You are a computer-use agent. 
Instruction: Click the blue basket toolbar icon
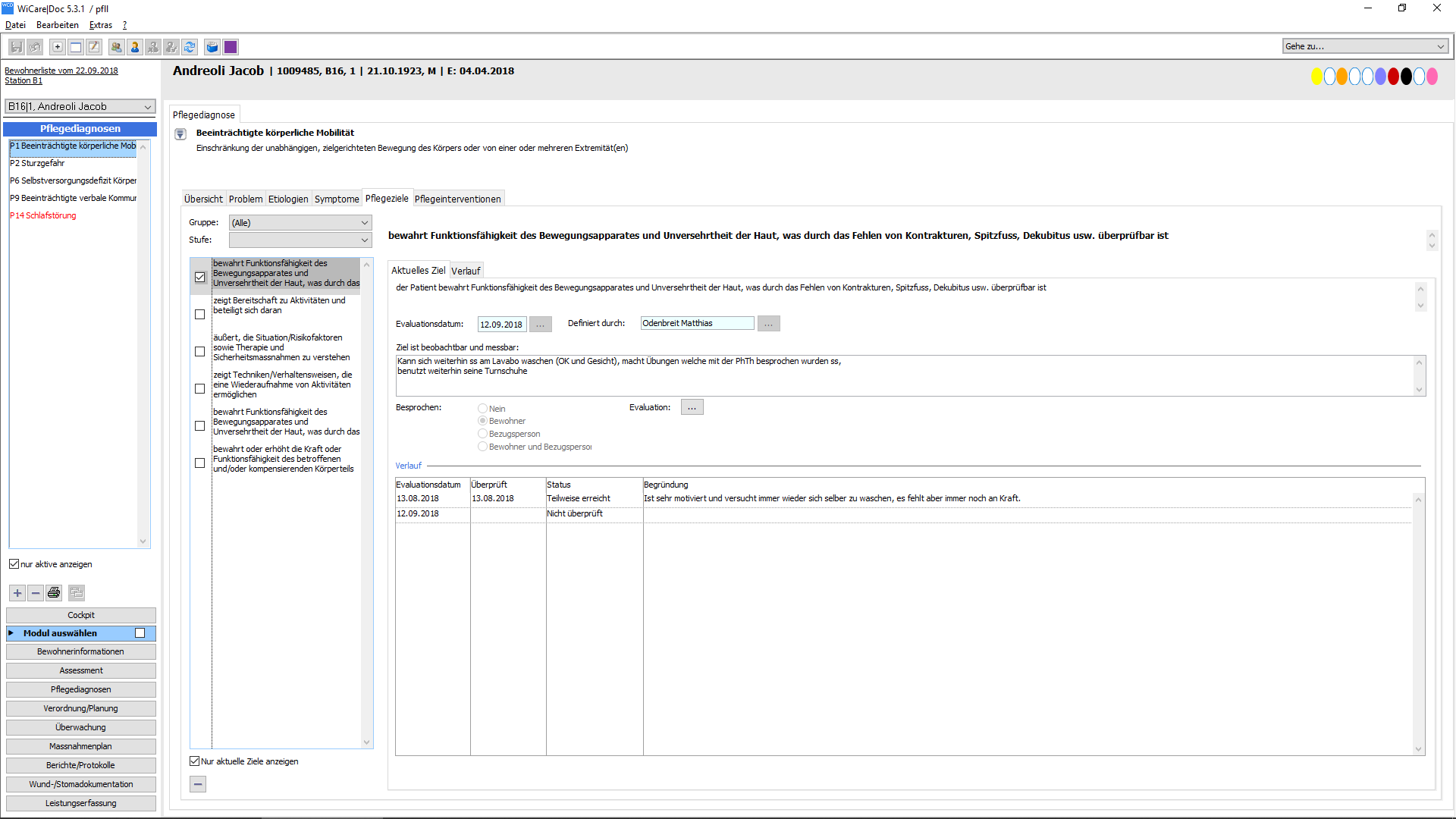pos(212,47)
